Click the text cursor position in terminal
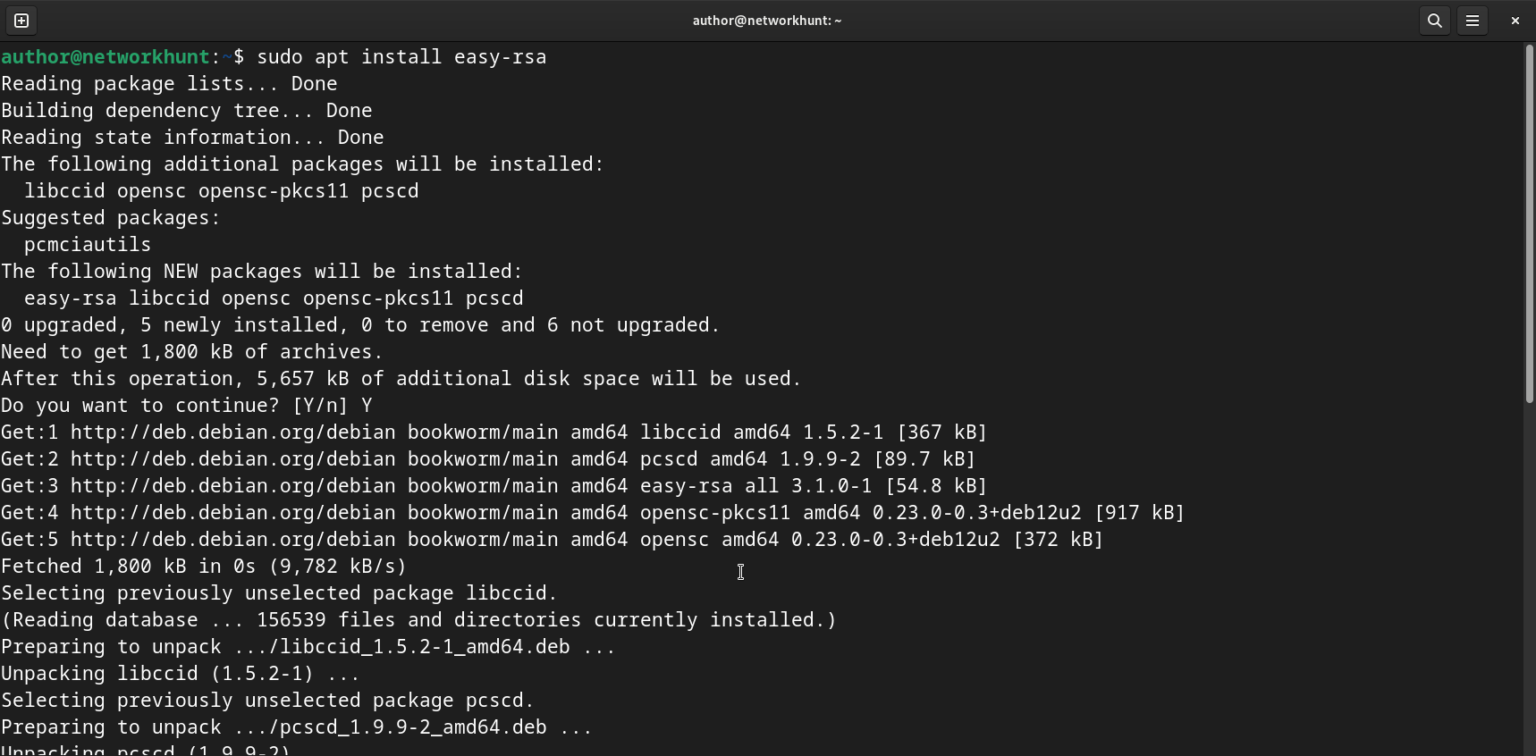The image size is (1536, 756). [x=740, y=572]
